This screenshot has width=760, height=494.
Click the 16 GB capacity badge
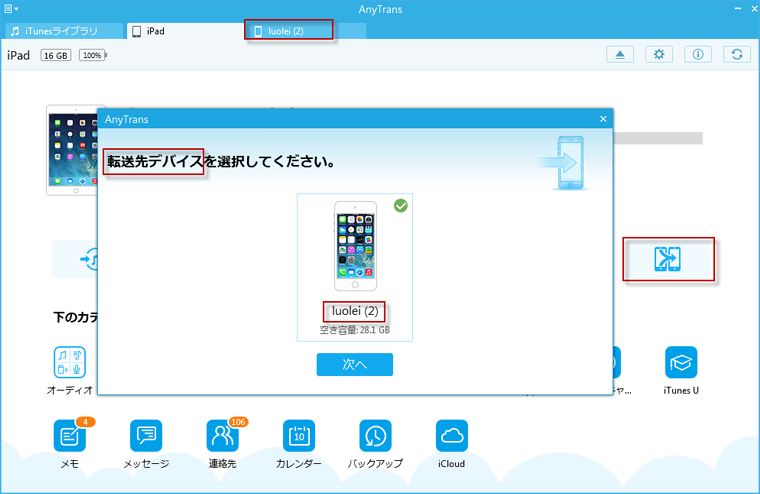[x=56, y=55]
